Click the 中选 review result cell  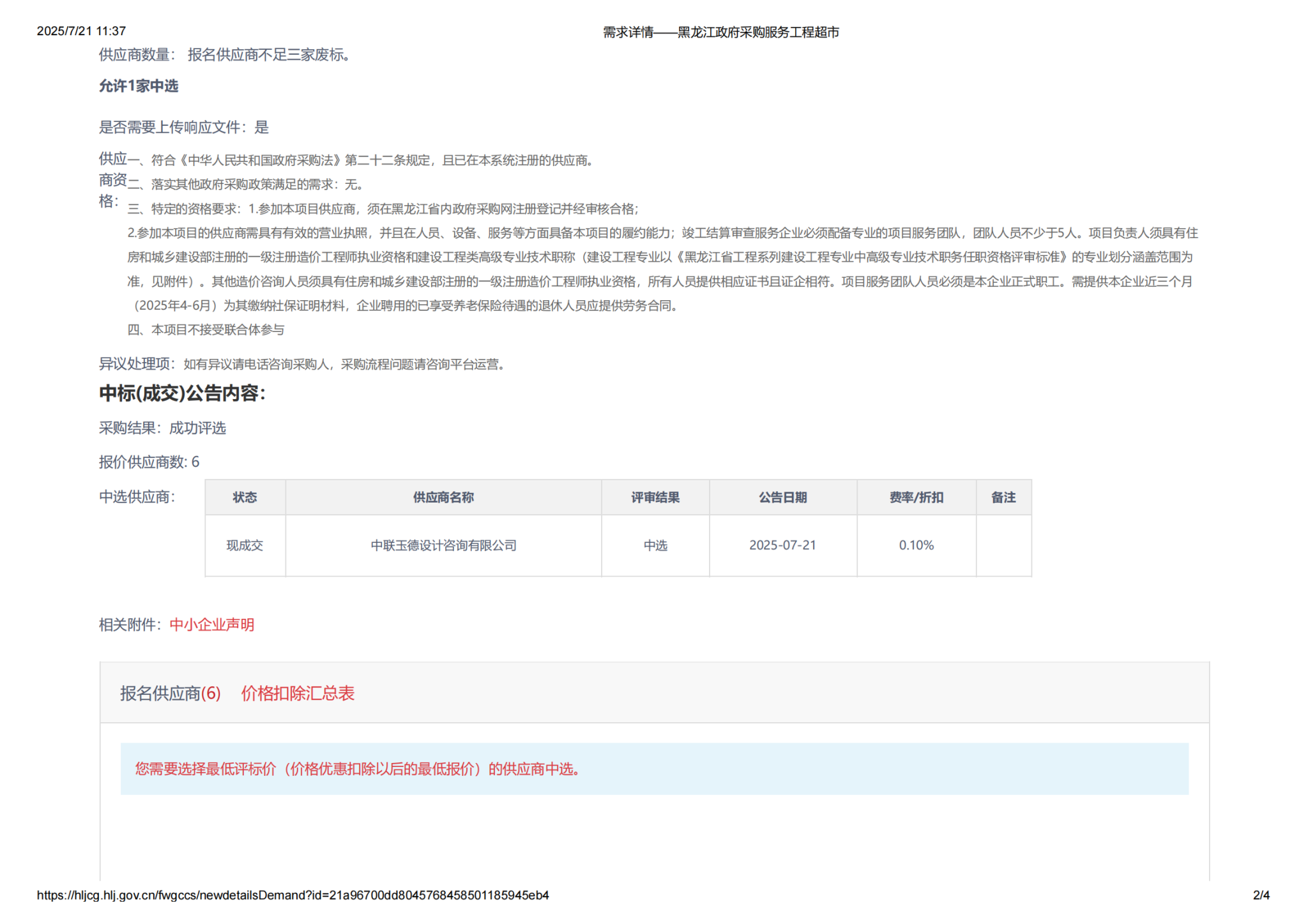(655, 545)
